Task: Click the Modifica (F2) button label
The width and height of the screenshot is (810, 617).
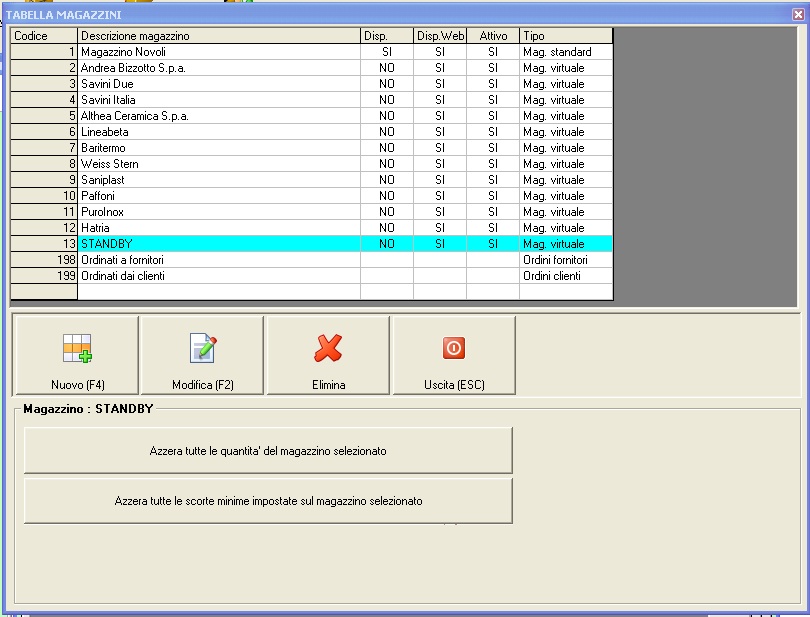Action: tap(203, 385)
